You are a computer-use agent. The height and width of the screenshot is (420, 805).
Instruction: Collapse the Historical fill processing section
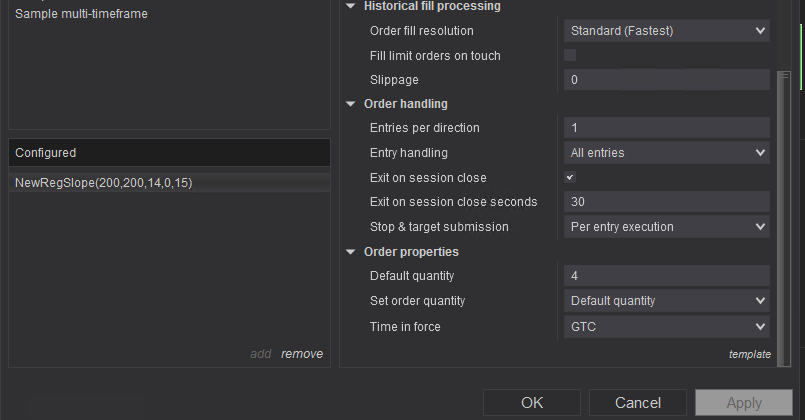pyautogui.click(x=351, y=6)
